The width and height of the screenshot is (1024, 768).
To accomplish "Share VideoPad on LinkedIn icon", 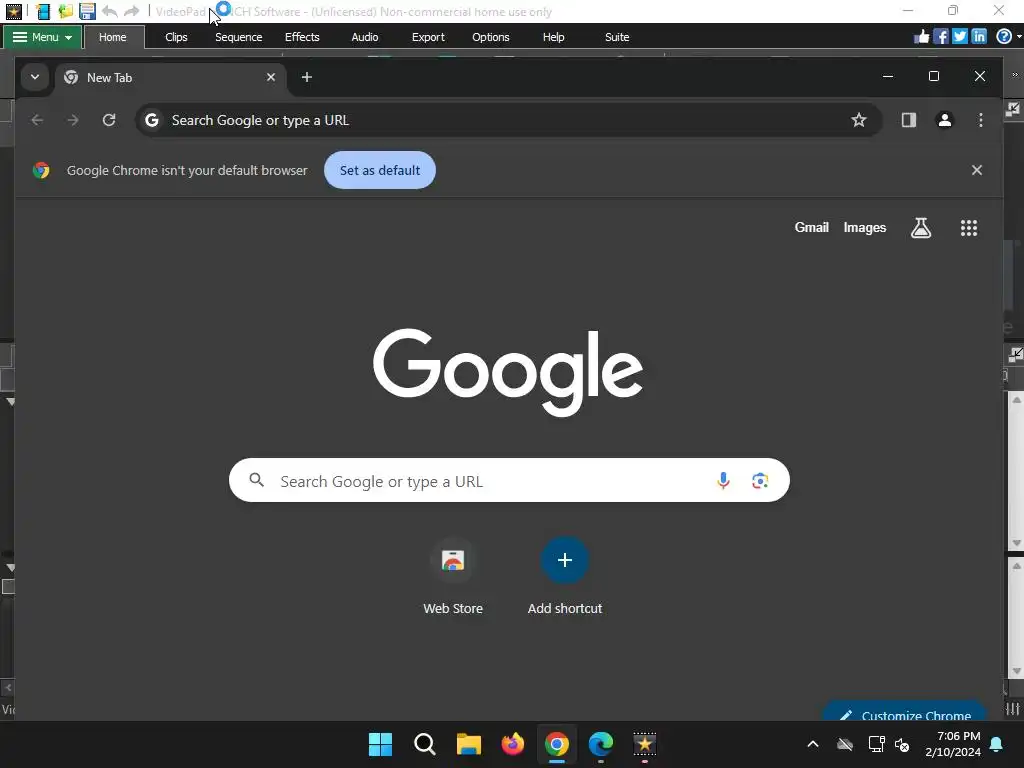I will pyautogui.click(x=978, y=37).
